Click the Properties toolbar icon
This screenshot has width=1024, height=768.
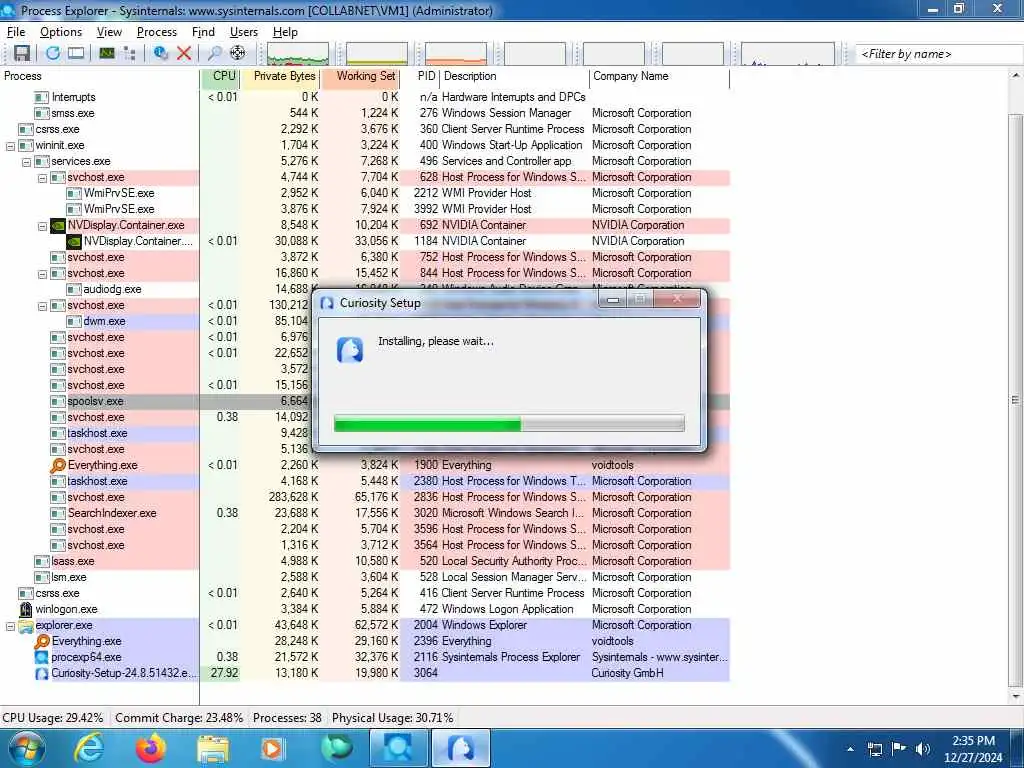pos(161,54)
